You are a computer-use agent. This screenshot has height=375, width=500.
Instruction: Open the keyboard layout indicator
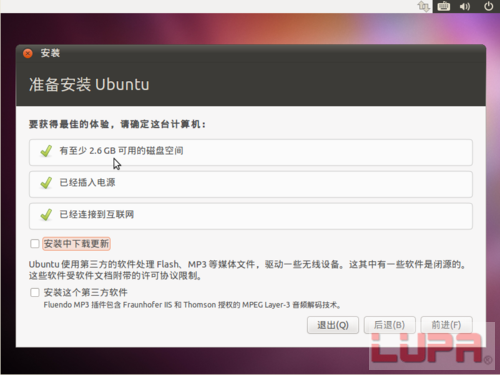[x=444, y=6]
